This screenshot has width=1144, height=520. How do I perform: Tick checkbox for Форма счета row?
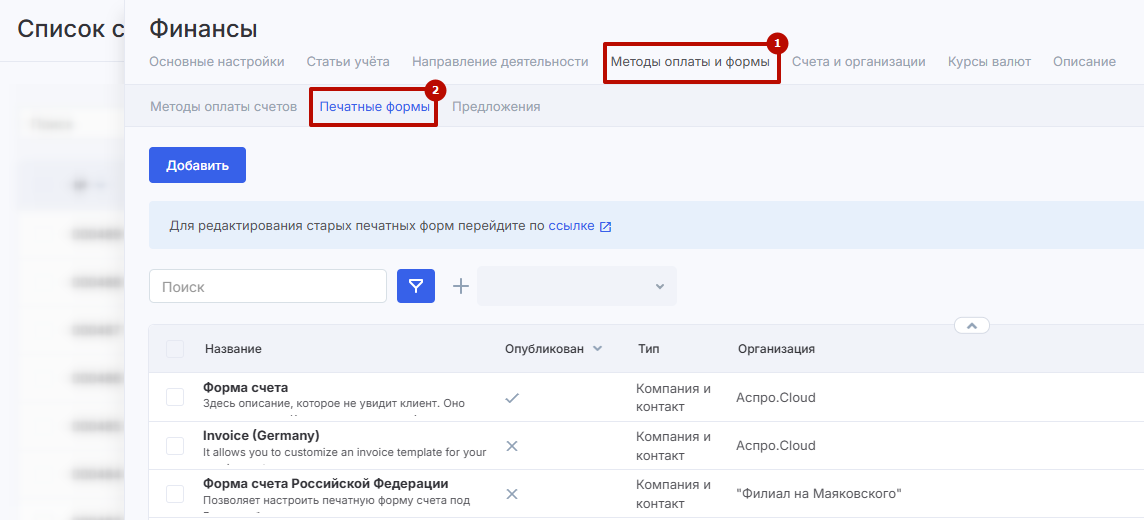tap(175, 397)
